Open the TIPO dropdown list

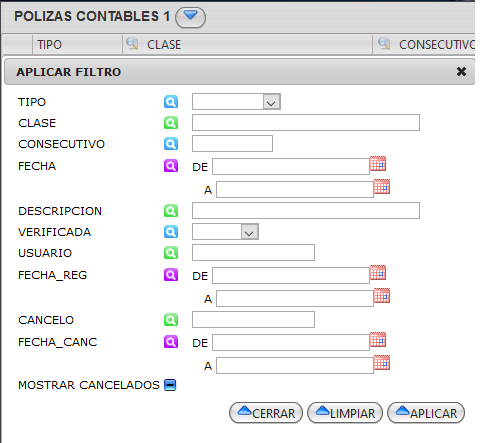[x=271, y=102]
